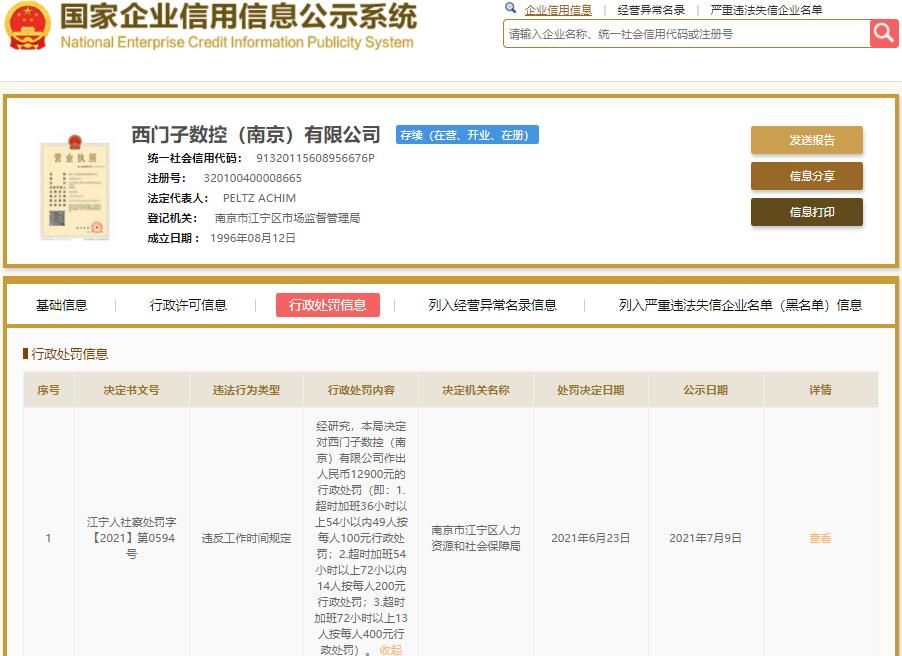The height and width of the screenshot is (656, 902).
Task: Open the business license thumbnail image
Action: [75, 187]
